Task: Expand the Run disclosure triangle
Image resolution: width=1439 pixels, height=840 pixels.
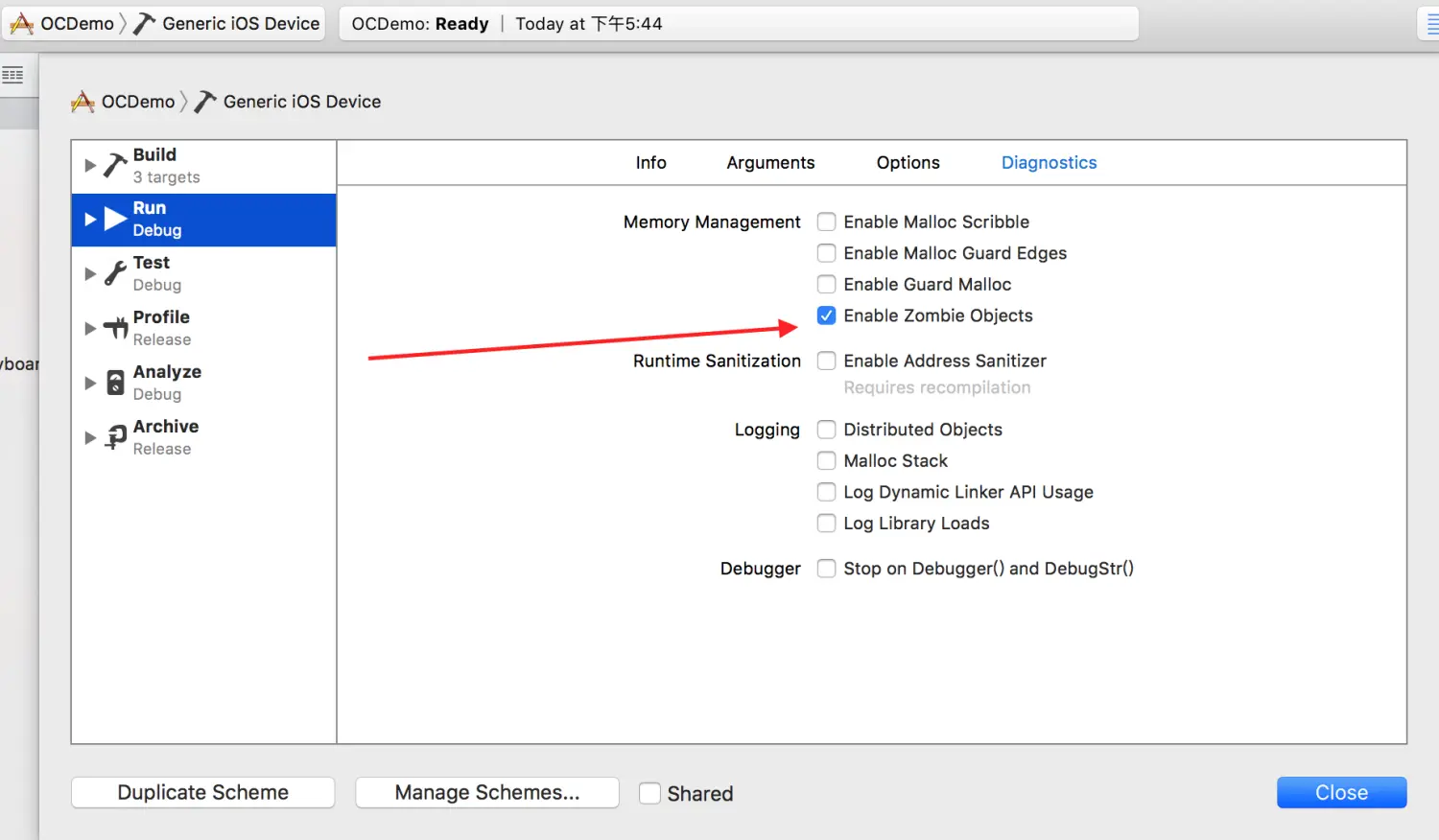Action: (x=90, y=220)
